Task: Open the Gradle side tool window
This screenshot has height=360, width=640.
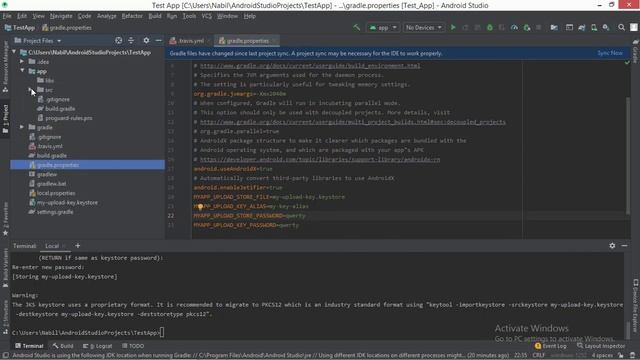Action: [x=636, y=51]
